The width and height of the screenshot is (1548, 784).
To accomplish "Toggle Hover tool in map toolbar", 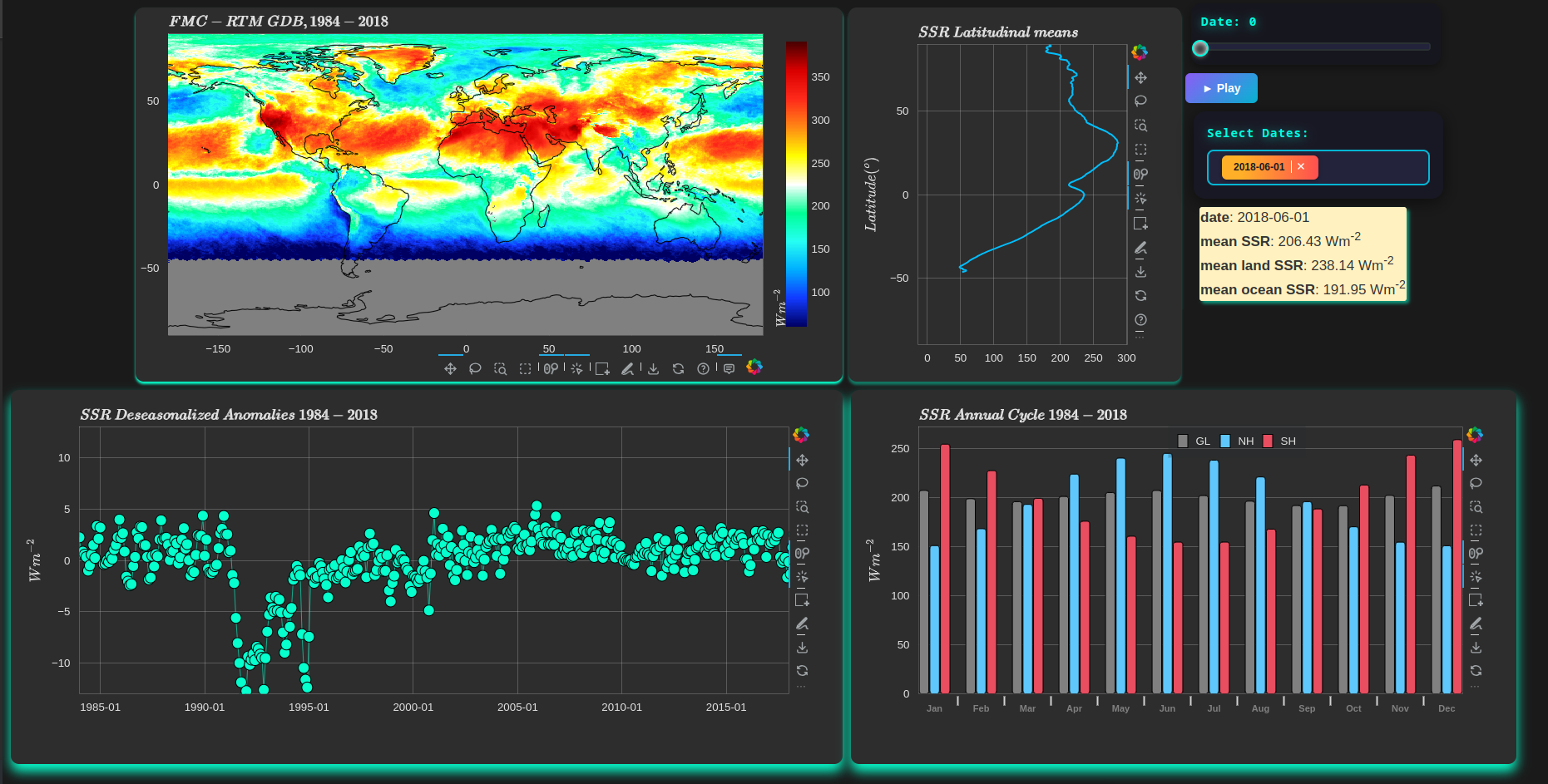I will [x=729, y=368].
